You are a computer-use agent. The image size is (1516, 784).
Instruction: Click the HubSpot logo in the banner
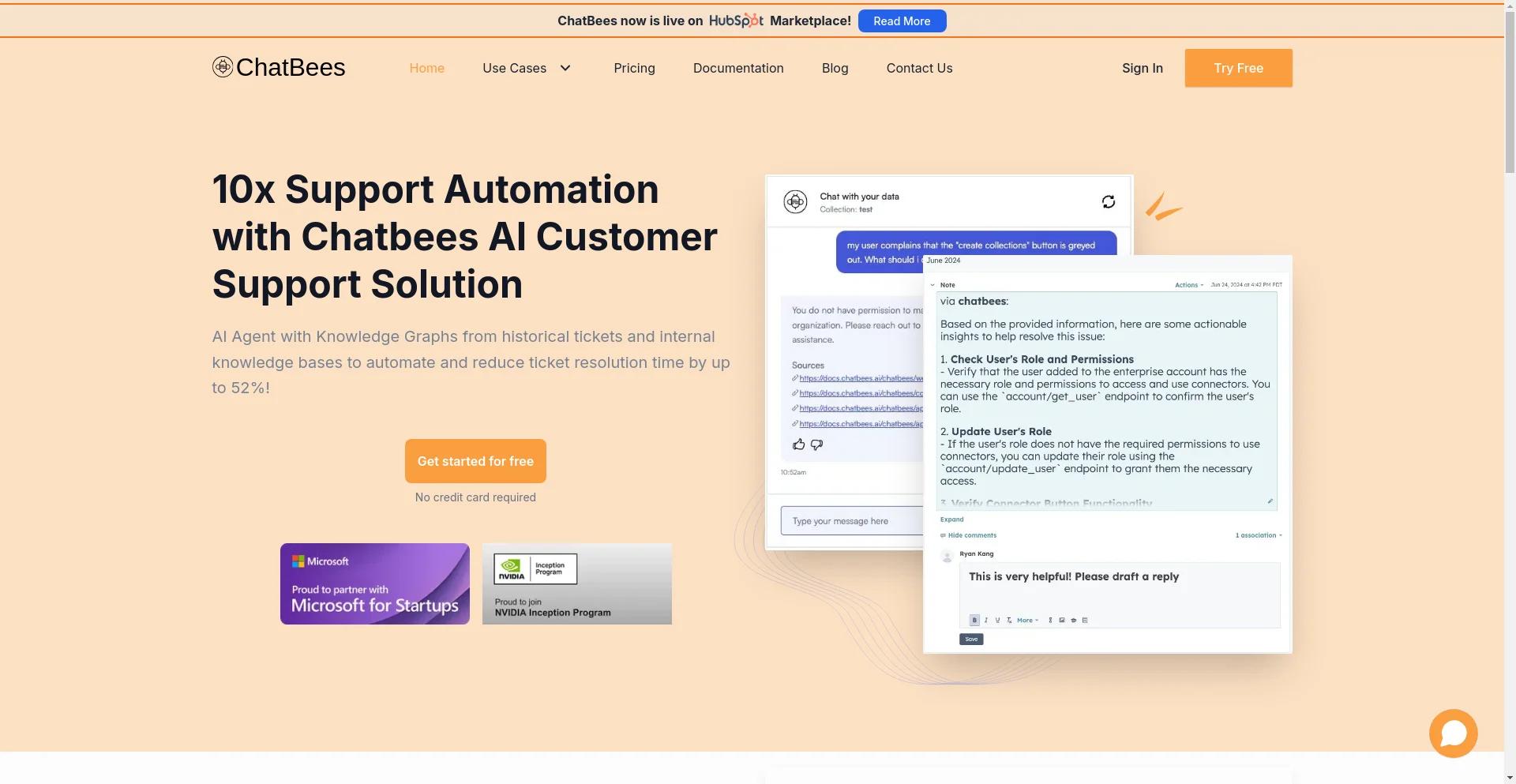click(x=736, y=21)
